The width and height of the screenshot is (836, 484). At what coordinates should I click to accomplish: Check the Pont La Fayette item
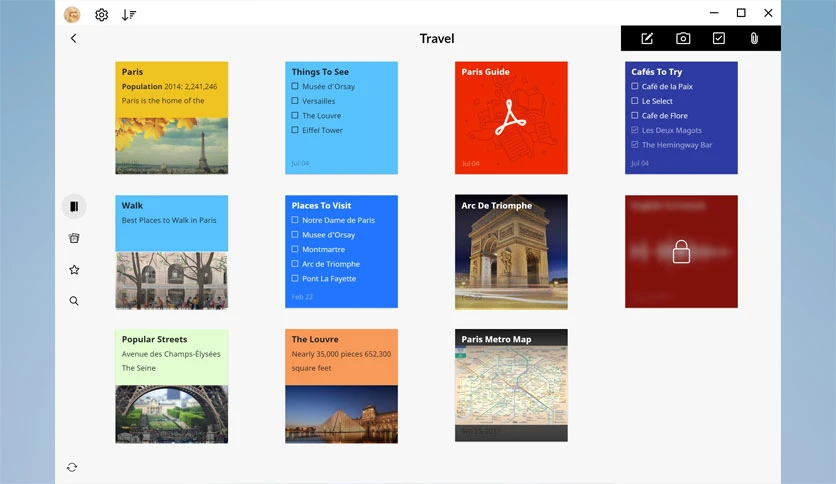tap(295, 278)
